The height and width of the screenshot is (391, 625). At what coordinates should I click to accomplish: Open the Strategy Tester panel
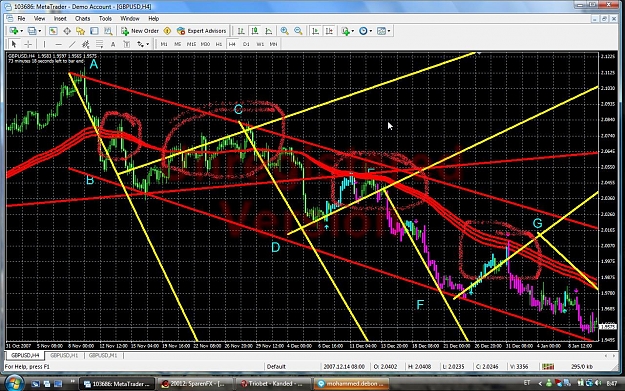pyautogui.click(x=108, y=31)
